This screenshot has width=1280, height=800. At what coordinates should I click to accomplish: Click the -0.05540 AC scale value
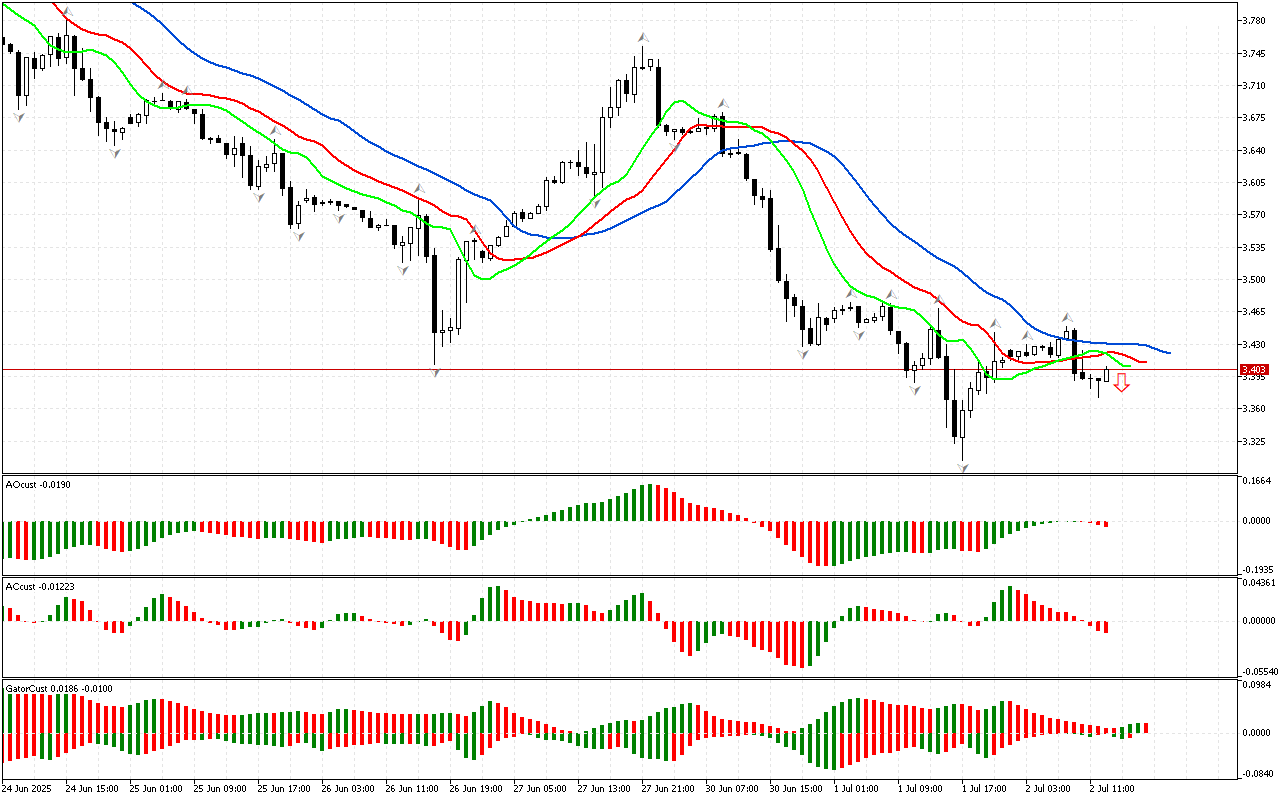[1257, 672]
